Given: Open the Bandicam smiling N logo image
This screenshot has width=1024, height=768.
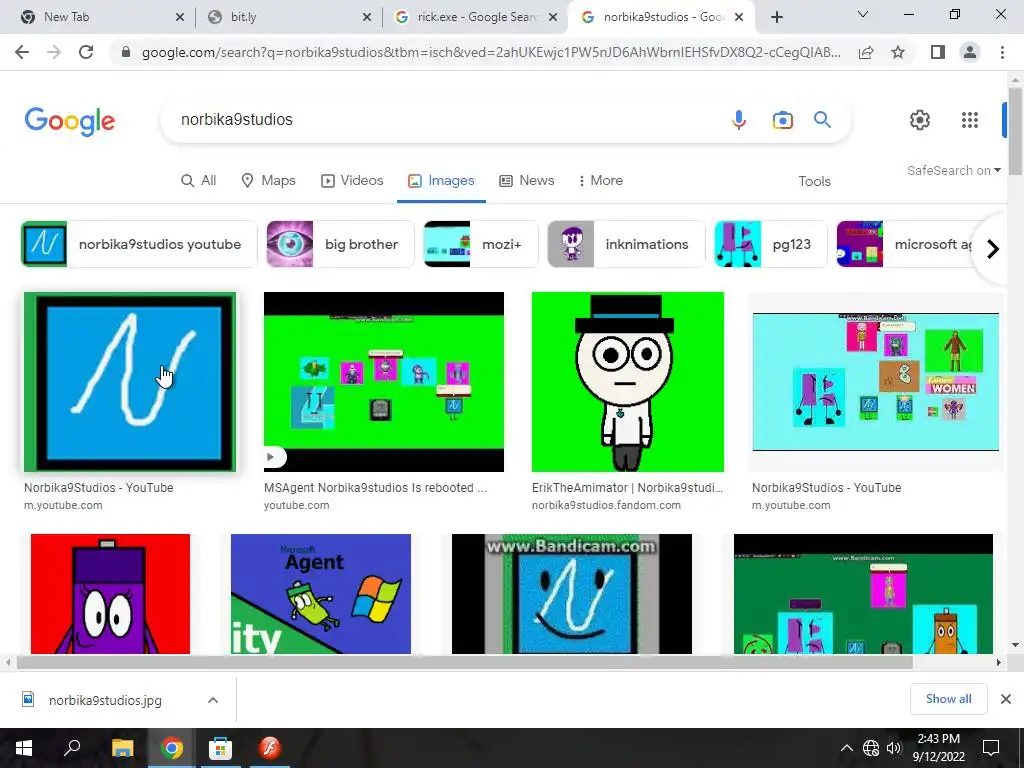Looking at the screenshot, I should [x=571, y=594].
